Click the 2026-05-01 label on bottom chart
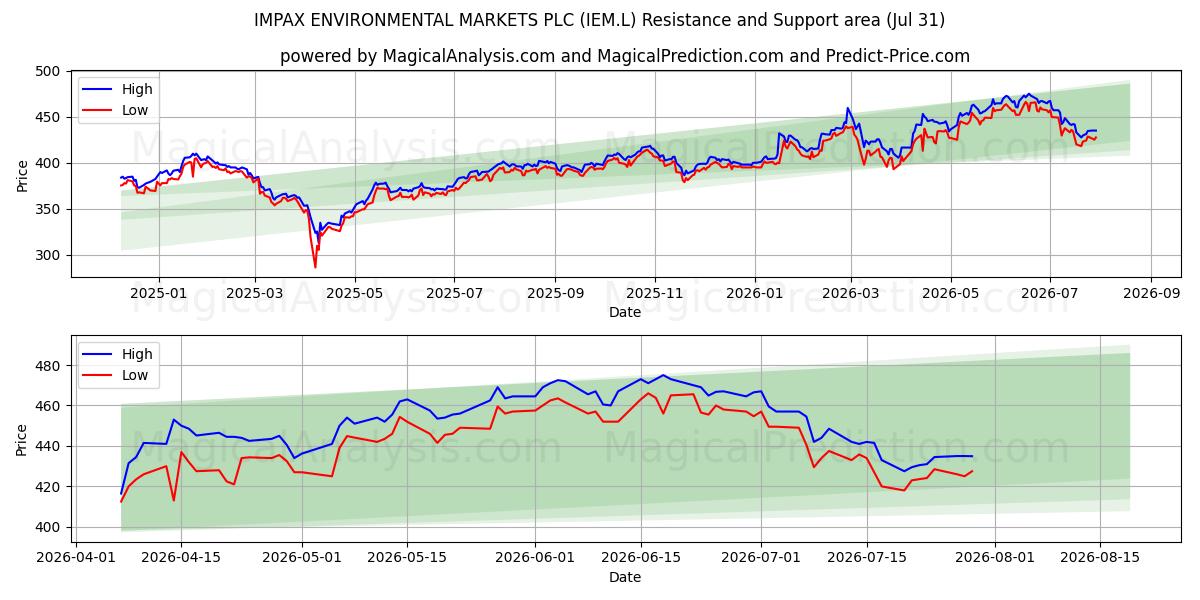Screen dimensions: 1200x600 [x=300, y=558]
